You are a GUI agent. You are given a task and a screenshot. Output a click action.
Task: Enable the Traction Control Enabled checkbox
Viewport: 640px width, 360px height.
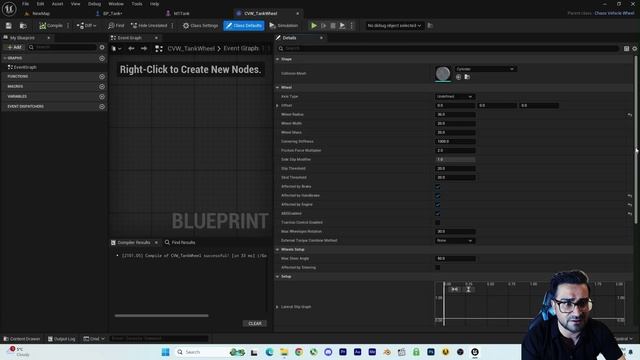(438, 222)
